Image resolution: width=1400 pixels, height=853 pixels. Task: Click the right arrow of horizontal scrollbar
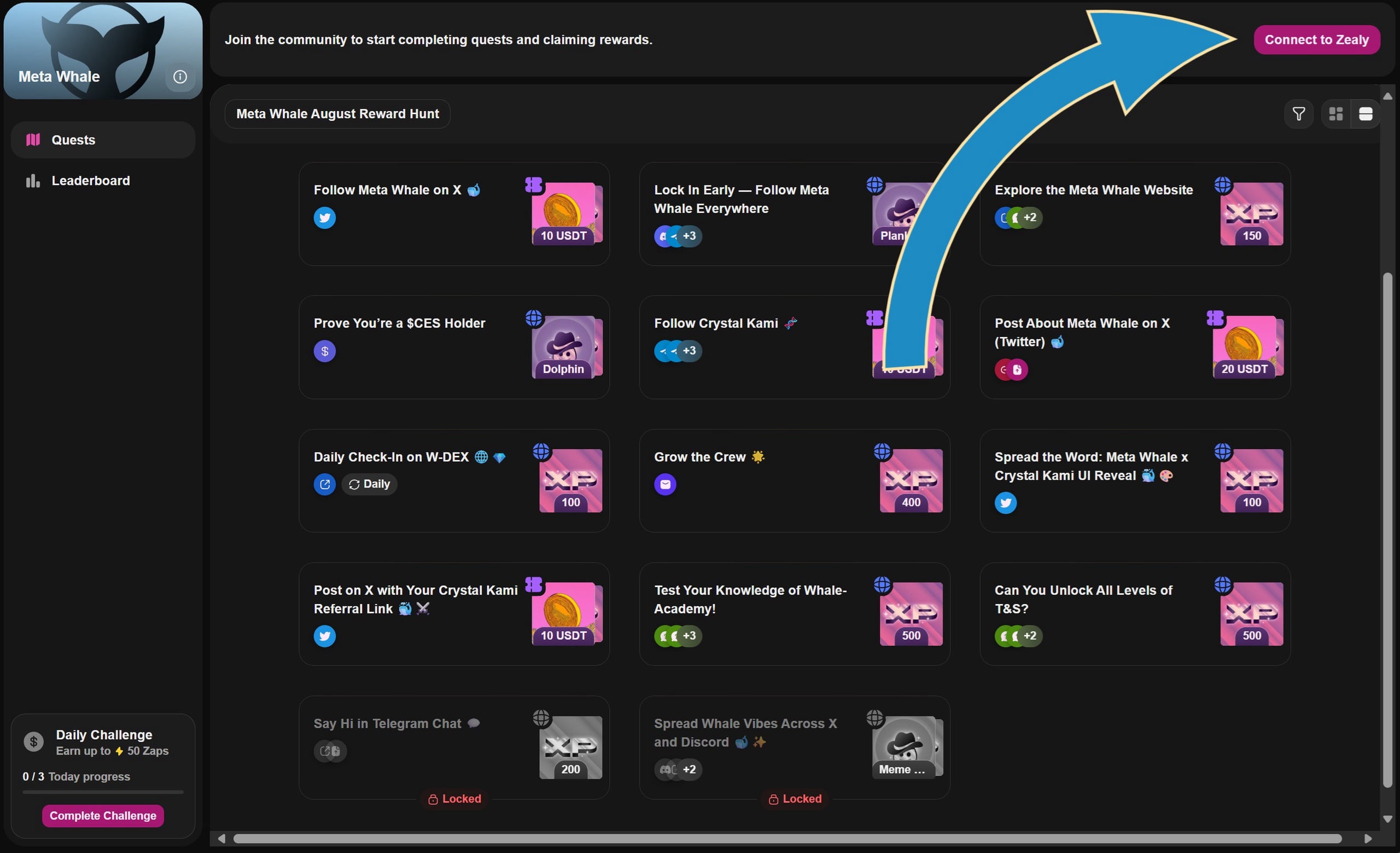(1368, 839)
